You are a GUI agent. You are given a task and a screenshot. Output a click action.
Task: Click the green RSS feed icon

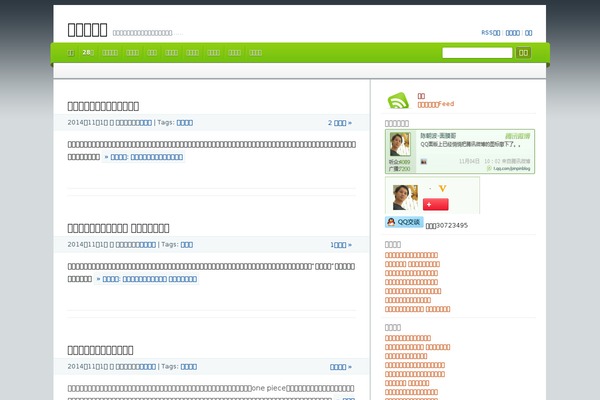(x=398, y=101)
